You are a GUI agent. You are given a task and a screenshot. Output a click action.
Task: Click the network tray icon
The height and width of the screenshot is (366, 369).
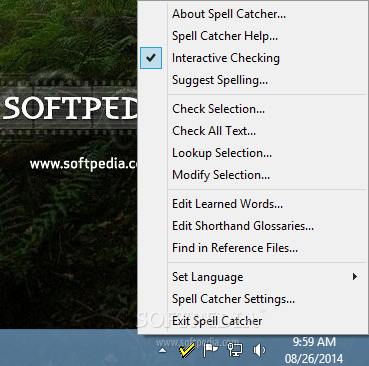pos(235,350)
